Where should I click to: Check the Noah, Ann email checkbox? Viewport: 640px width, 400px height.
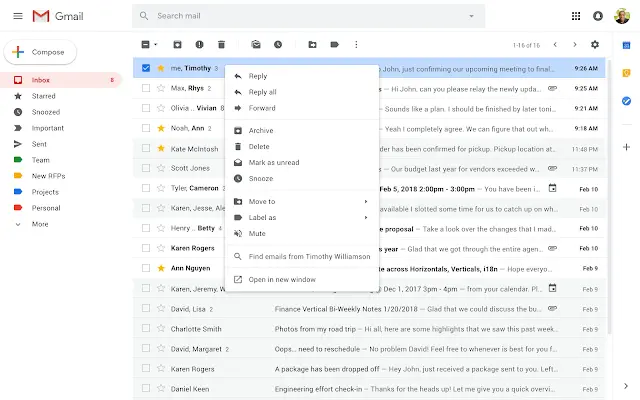click(146, 128)
